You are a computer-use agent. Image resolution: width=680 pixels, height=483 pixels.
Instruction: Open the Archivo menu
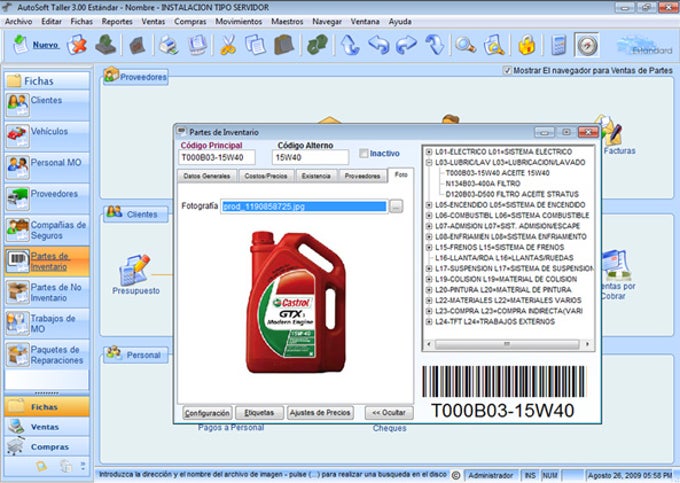(19, 21)
